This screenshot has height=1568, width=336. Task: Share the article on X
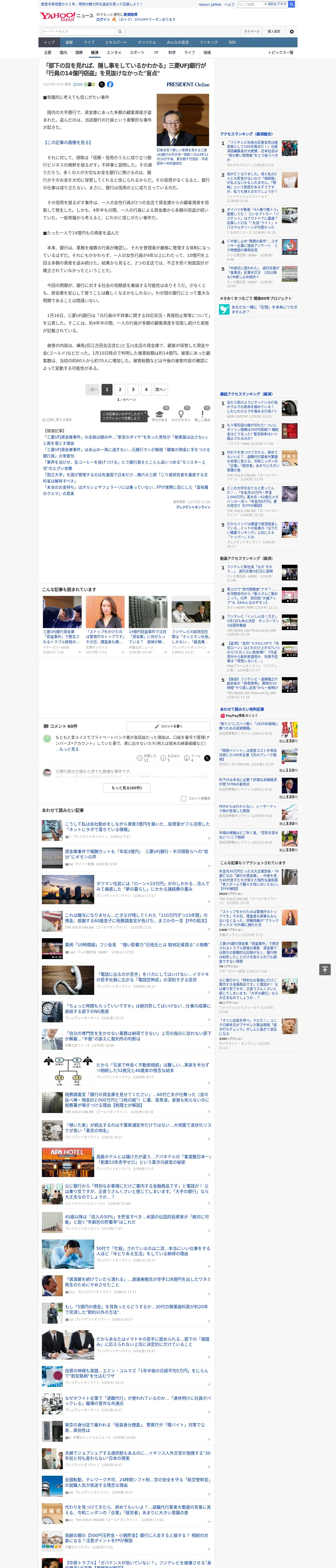[102, 85]
